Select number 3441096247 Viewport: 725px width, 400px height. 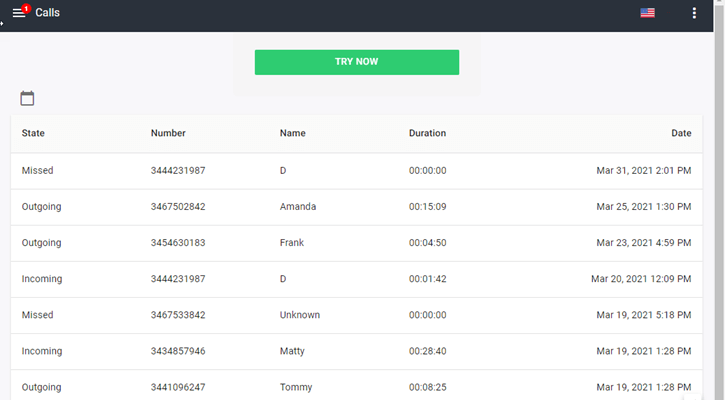click(178, 387)
